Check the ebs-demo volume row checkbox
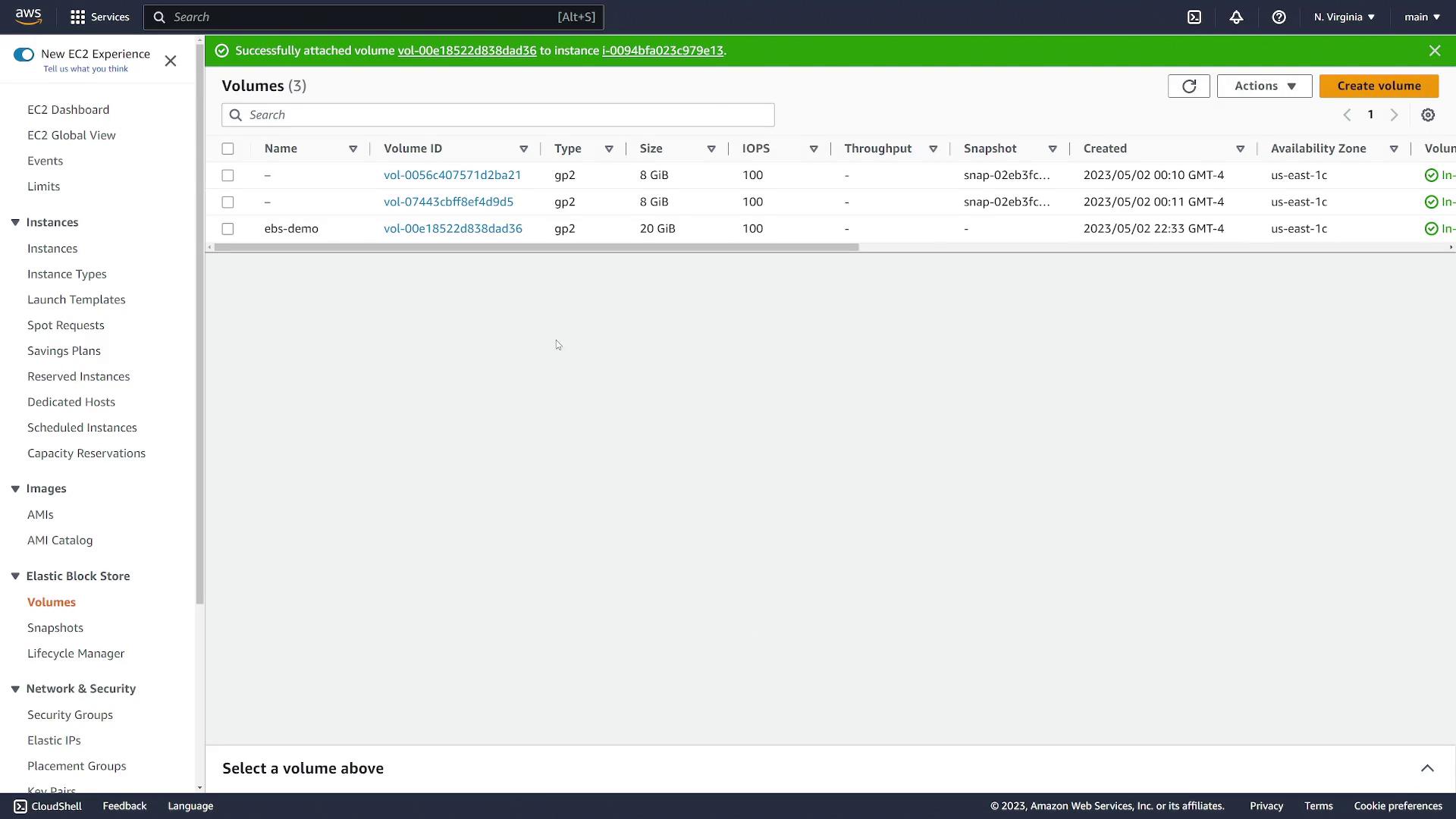This screenshot has height=819, width=1456. pos(227,228)
